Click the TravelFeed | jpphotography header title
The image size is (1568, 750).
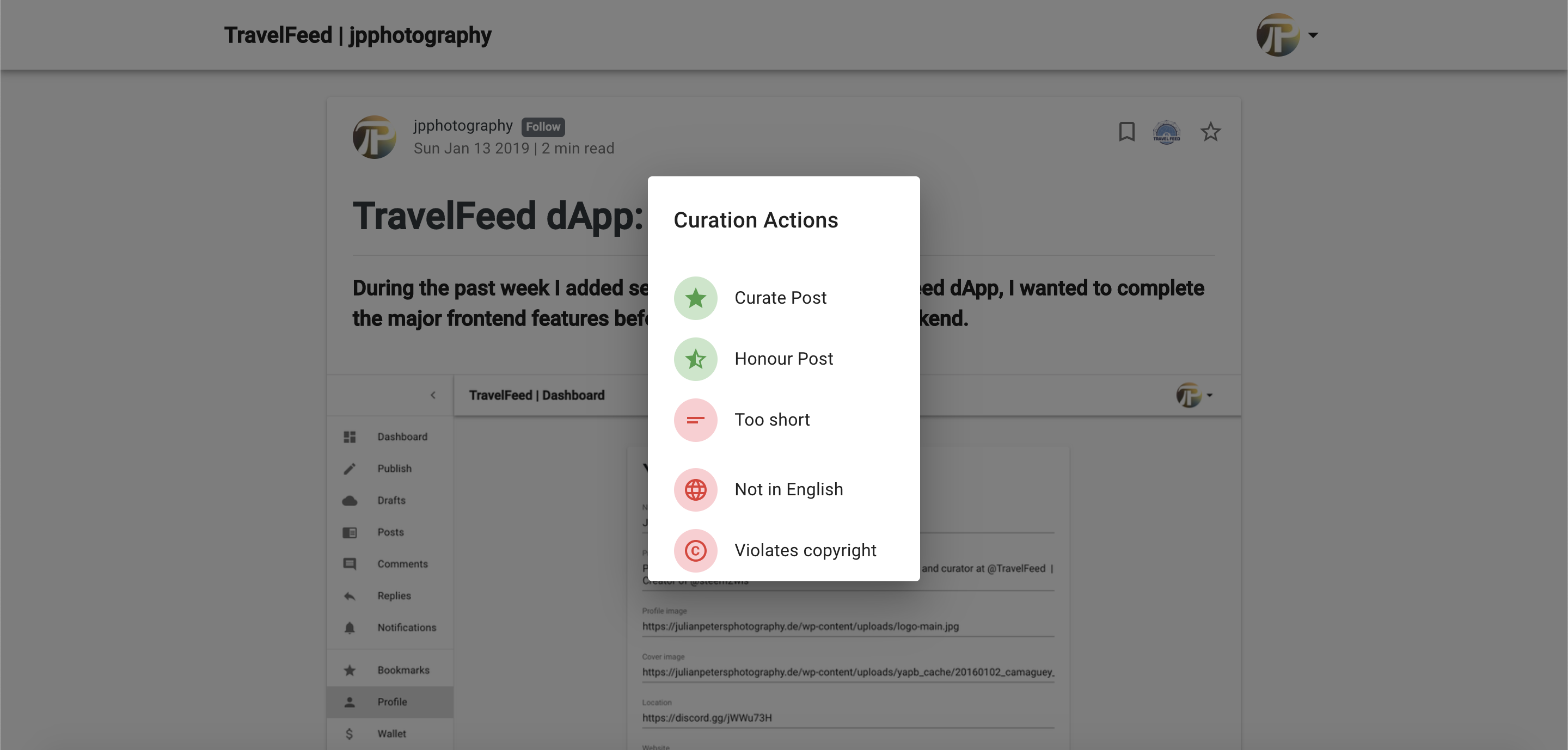[357, 35]
